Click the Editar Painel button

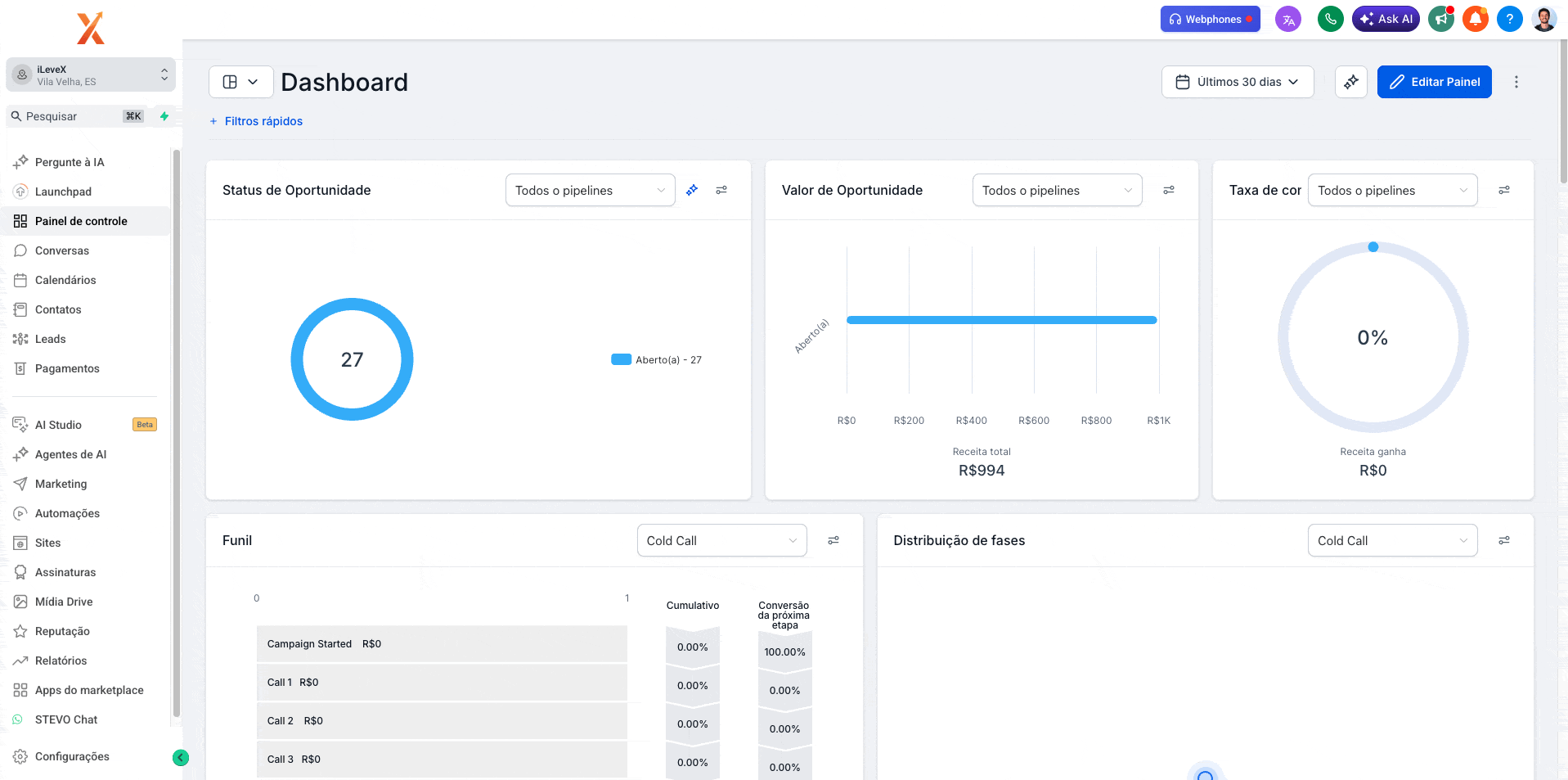[x=1435, y=82]
